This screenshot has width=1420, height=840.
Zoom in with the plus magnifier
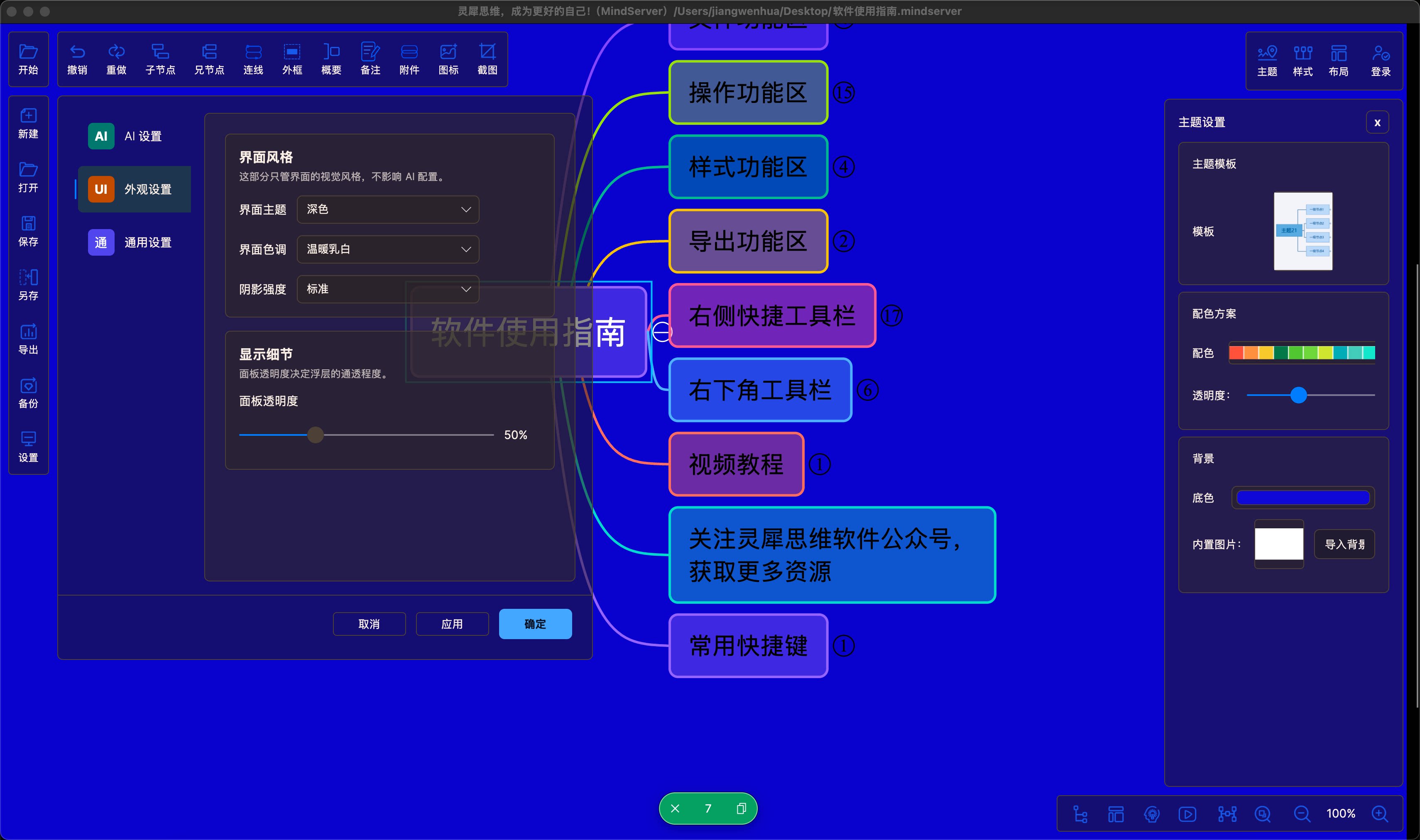(1380, 814)
